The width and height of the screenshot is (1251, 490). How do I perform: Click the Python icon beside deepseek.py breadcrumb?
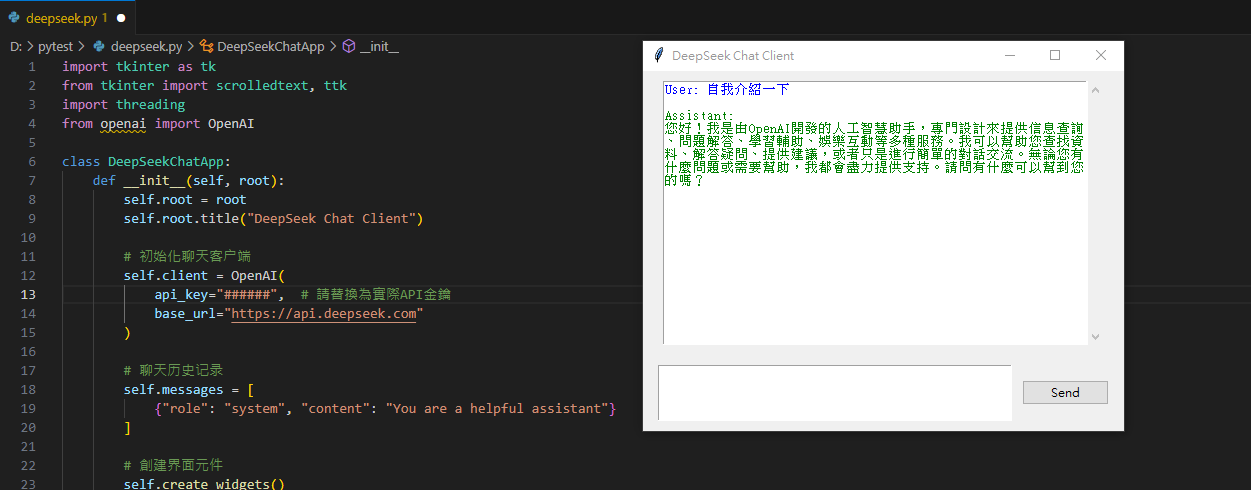point(99,46)
